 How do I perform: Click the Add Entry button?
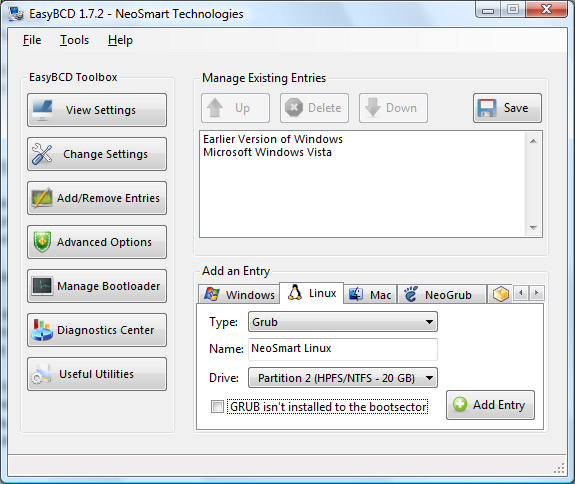point(490,405)
